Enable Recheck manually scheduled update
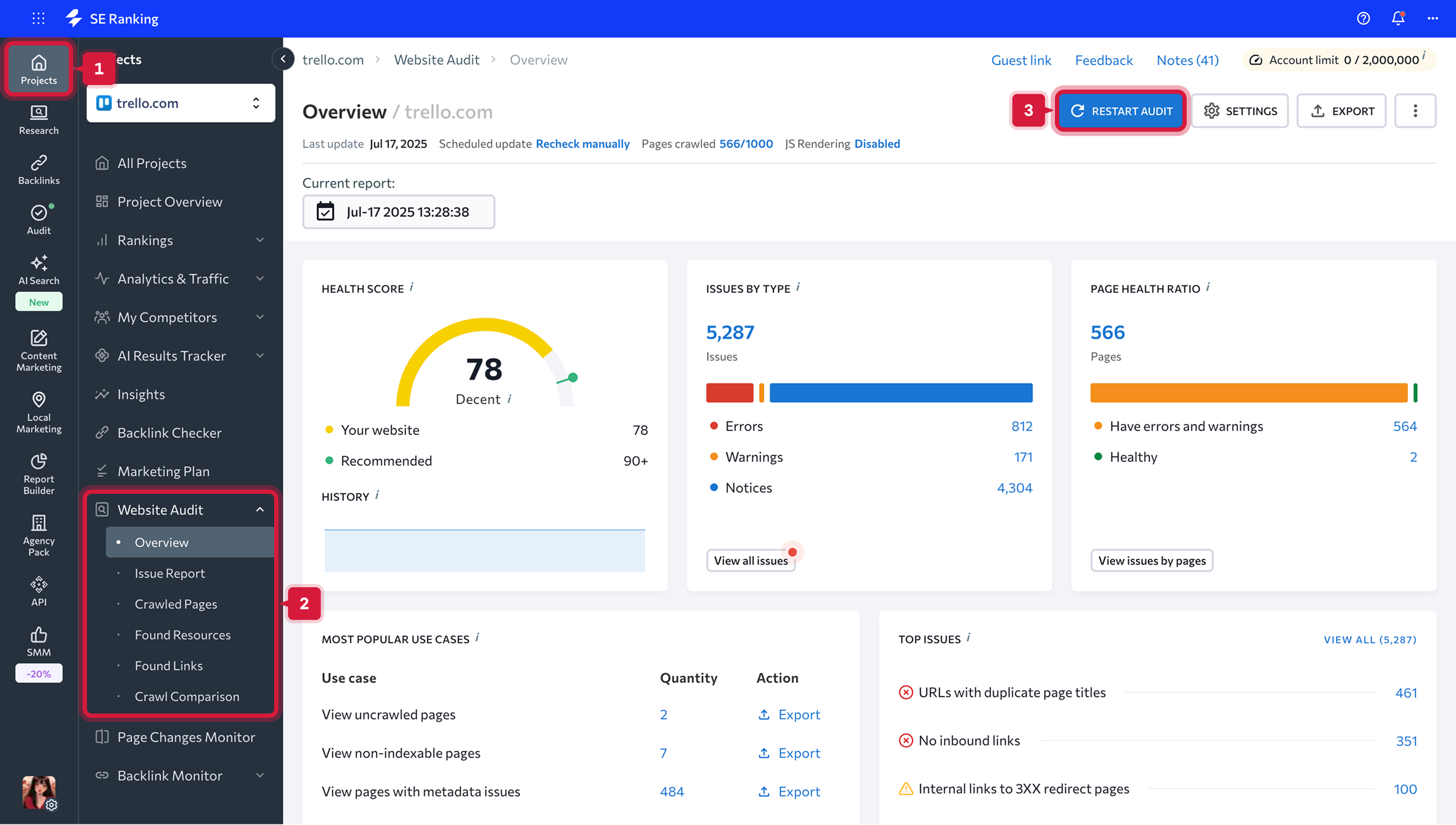This screenshot has height=825, width=1456. pyautogui.click(x=582, y=143)
